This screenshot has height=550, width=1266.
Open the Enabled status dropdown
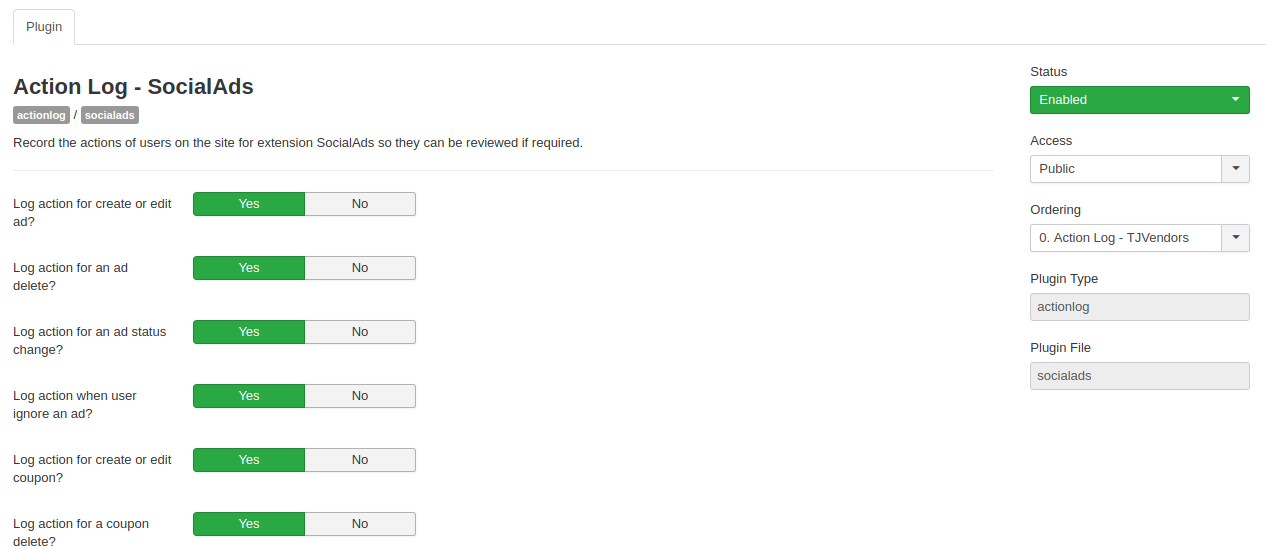pos(1139,100)
